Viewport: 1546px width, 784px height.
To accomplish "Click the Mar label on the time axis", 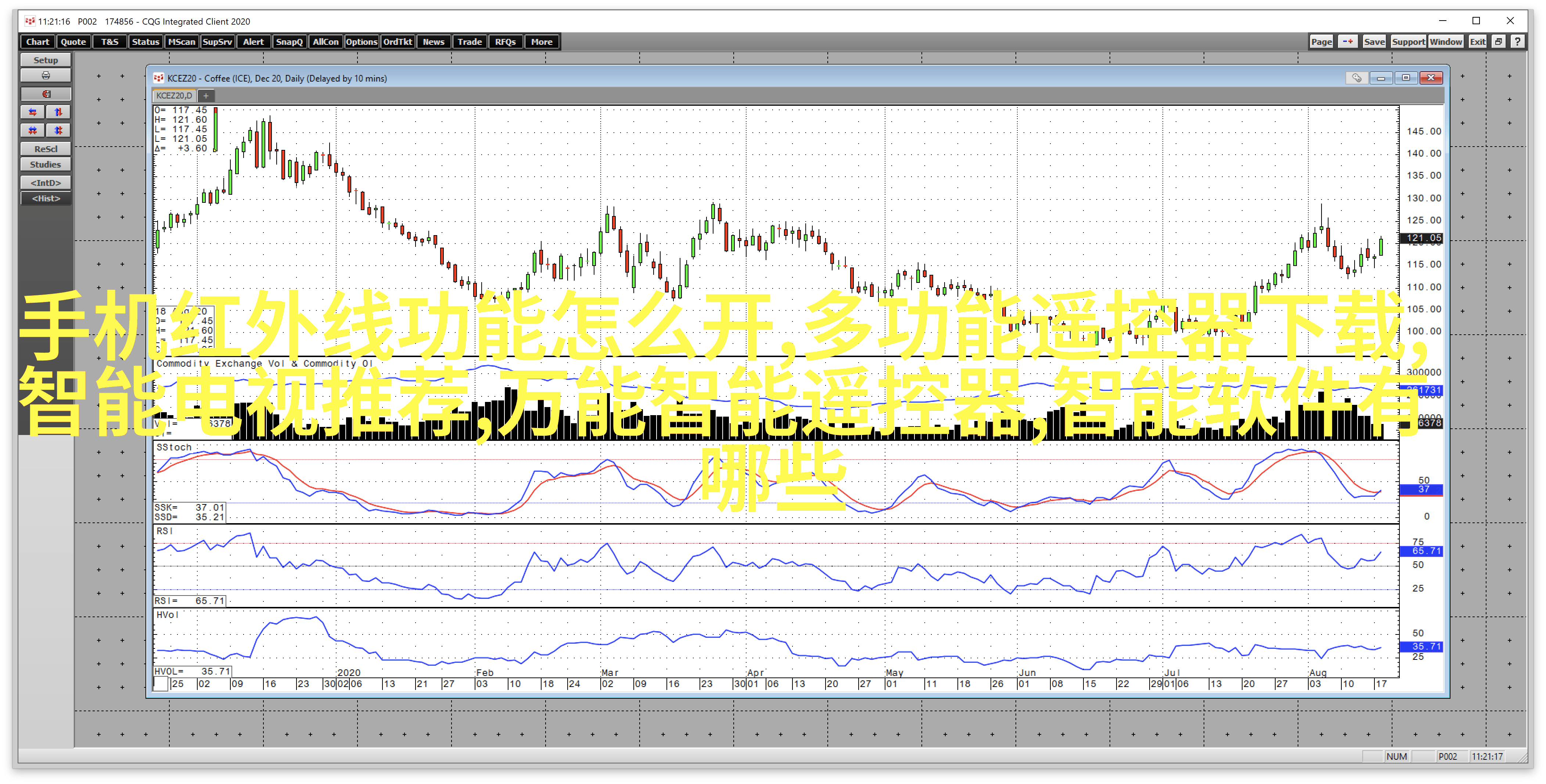I will click(609, 673).
